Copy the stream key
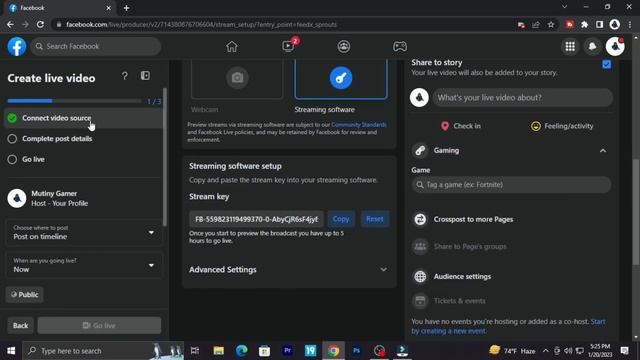 click(x=341, y=219)
